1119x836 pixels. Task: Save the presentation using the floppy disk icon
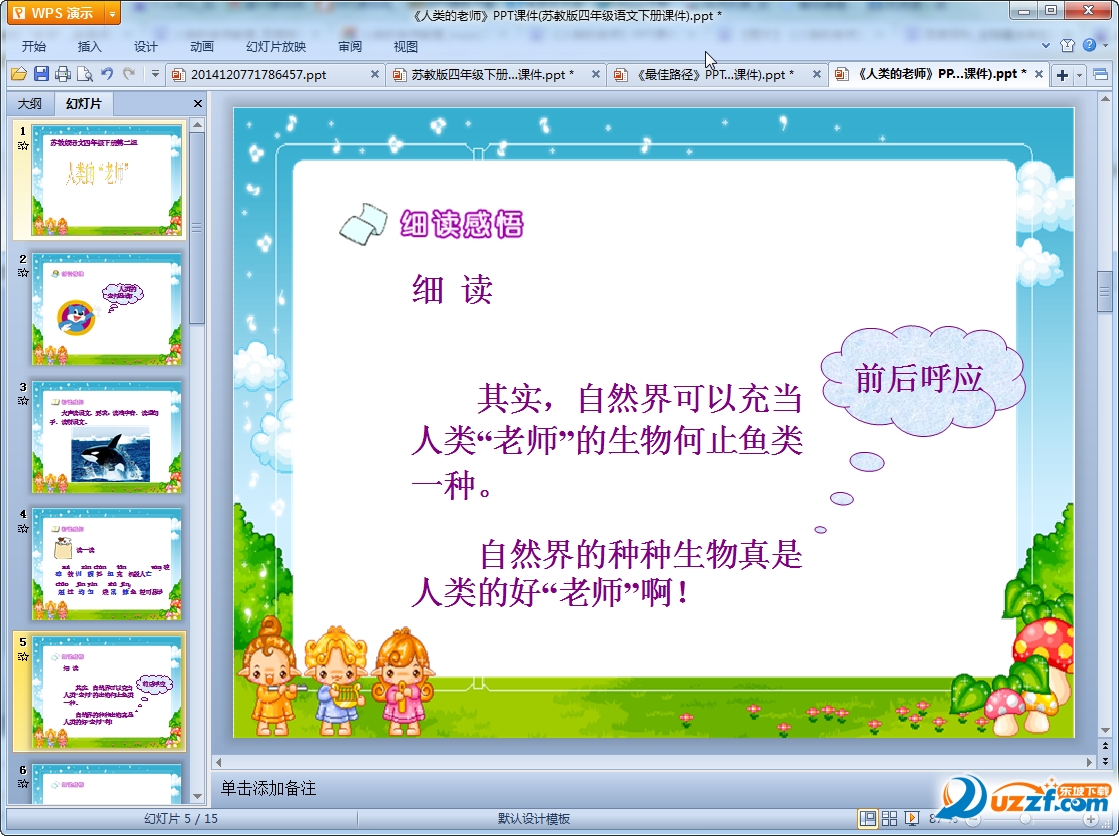click(41, 74)
